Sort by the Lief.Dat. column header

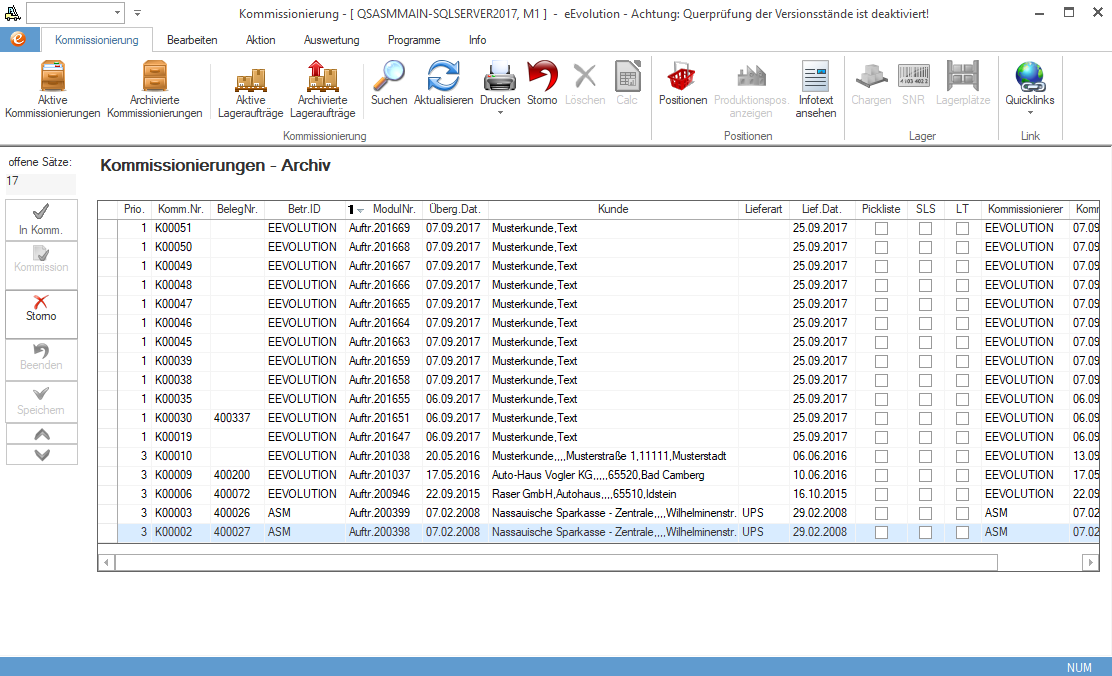821,209
